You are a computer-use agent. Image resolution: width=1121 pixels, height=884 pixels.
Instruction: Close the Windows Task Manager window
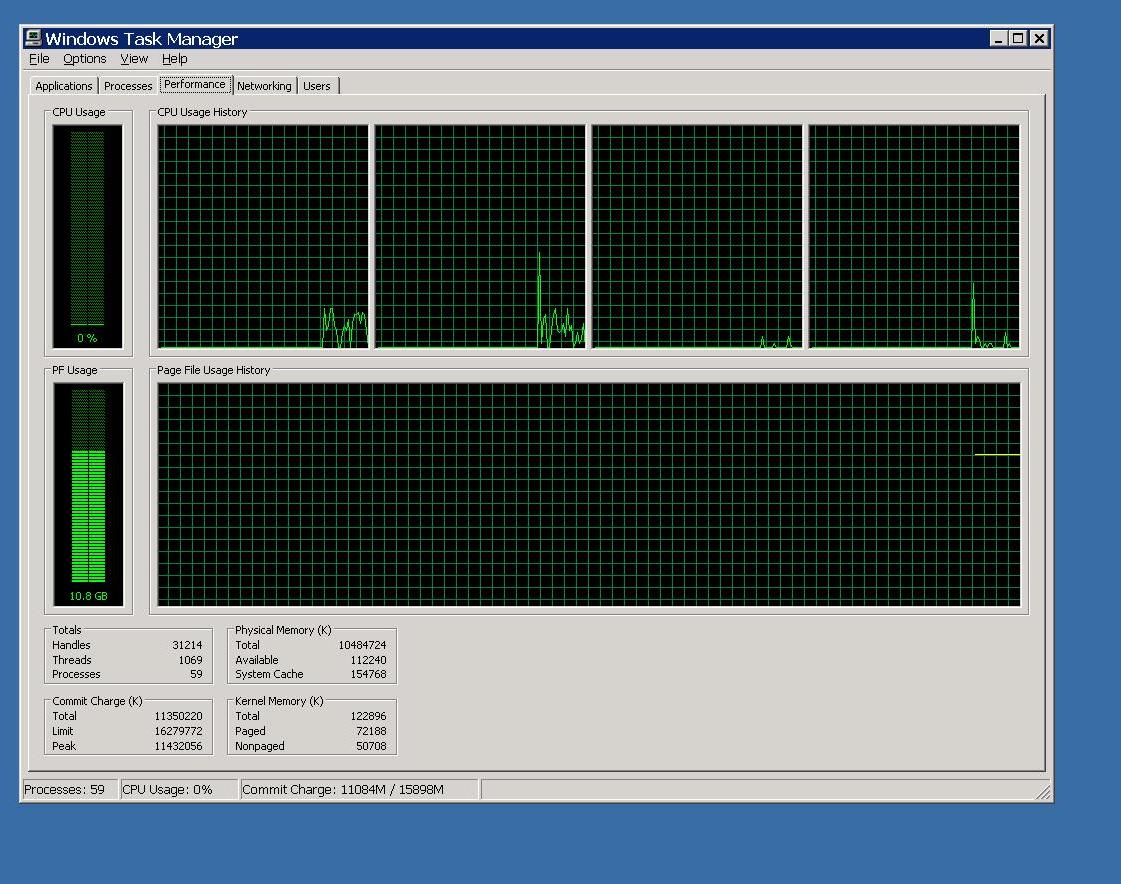(x=1039, y=39)
